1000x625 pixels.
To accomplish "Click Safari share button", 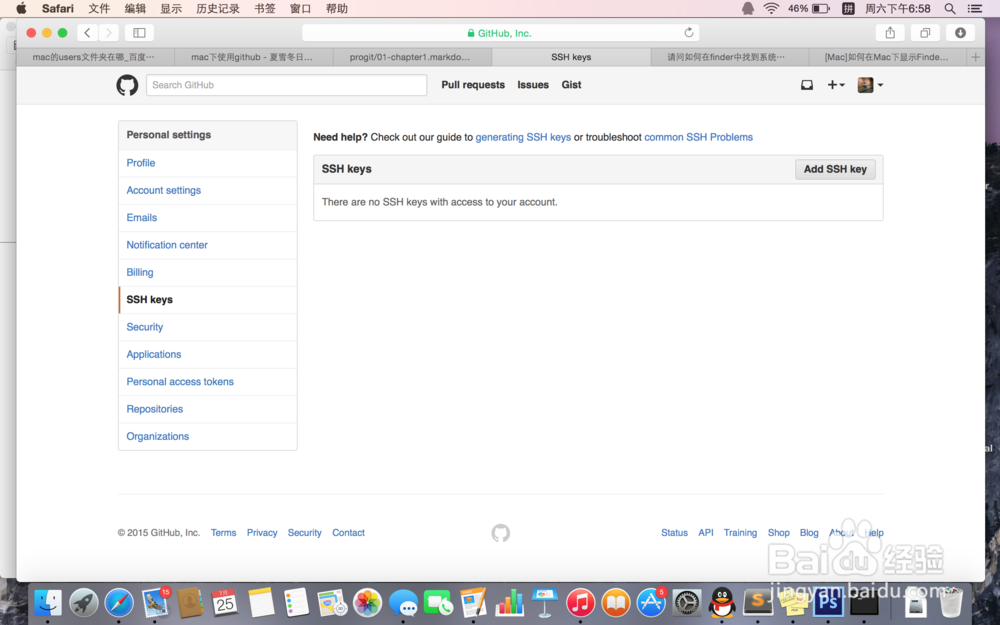I will click(890, 33).
